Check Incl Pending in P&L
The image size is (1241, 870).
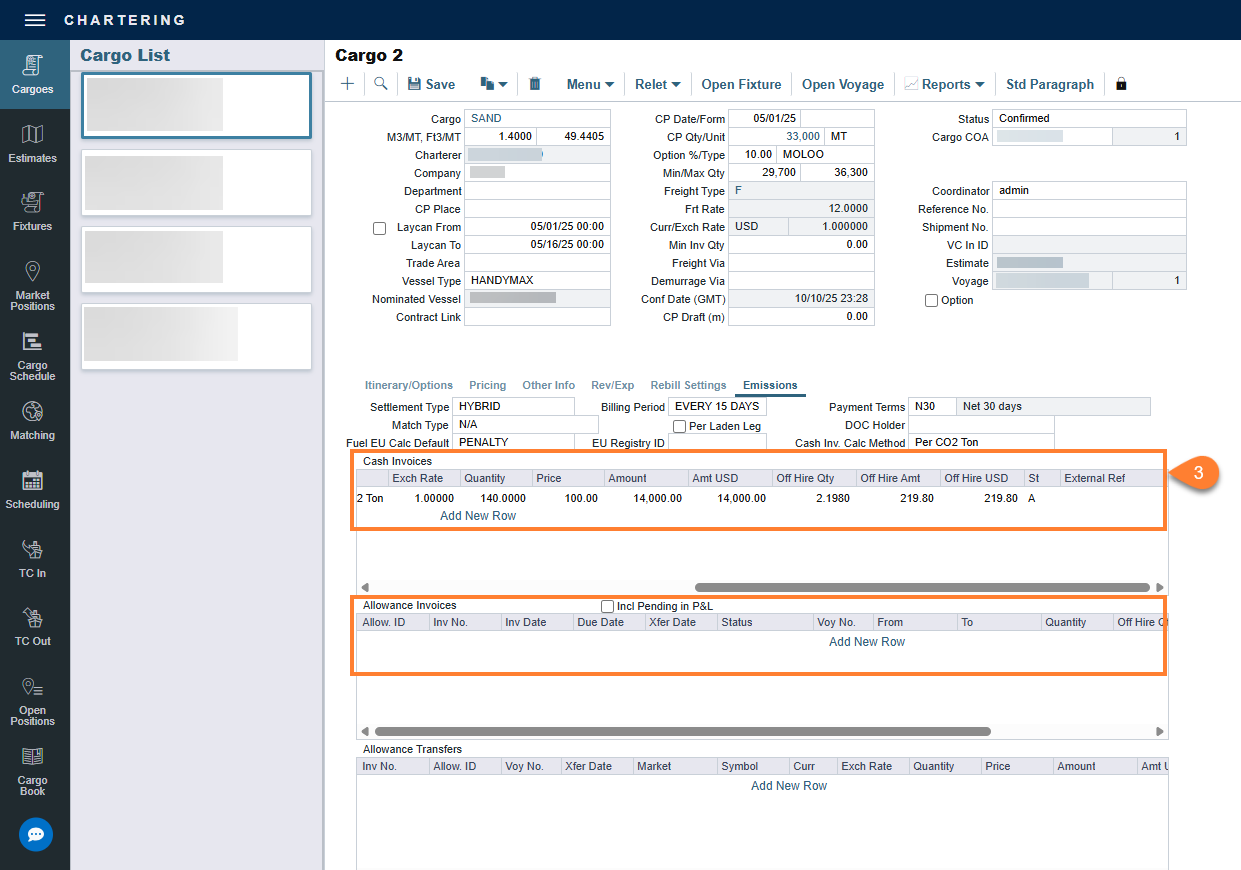pos(607,606)
